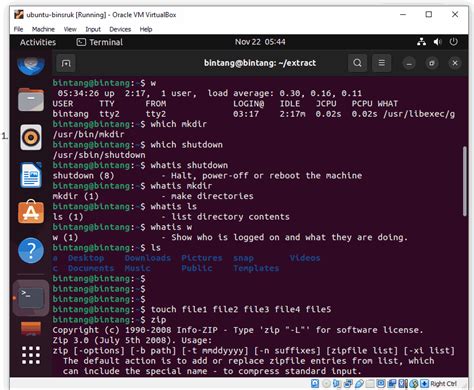
Task: Click the keyboard capture arrow indicator
Action: [x=424, y=384]
